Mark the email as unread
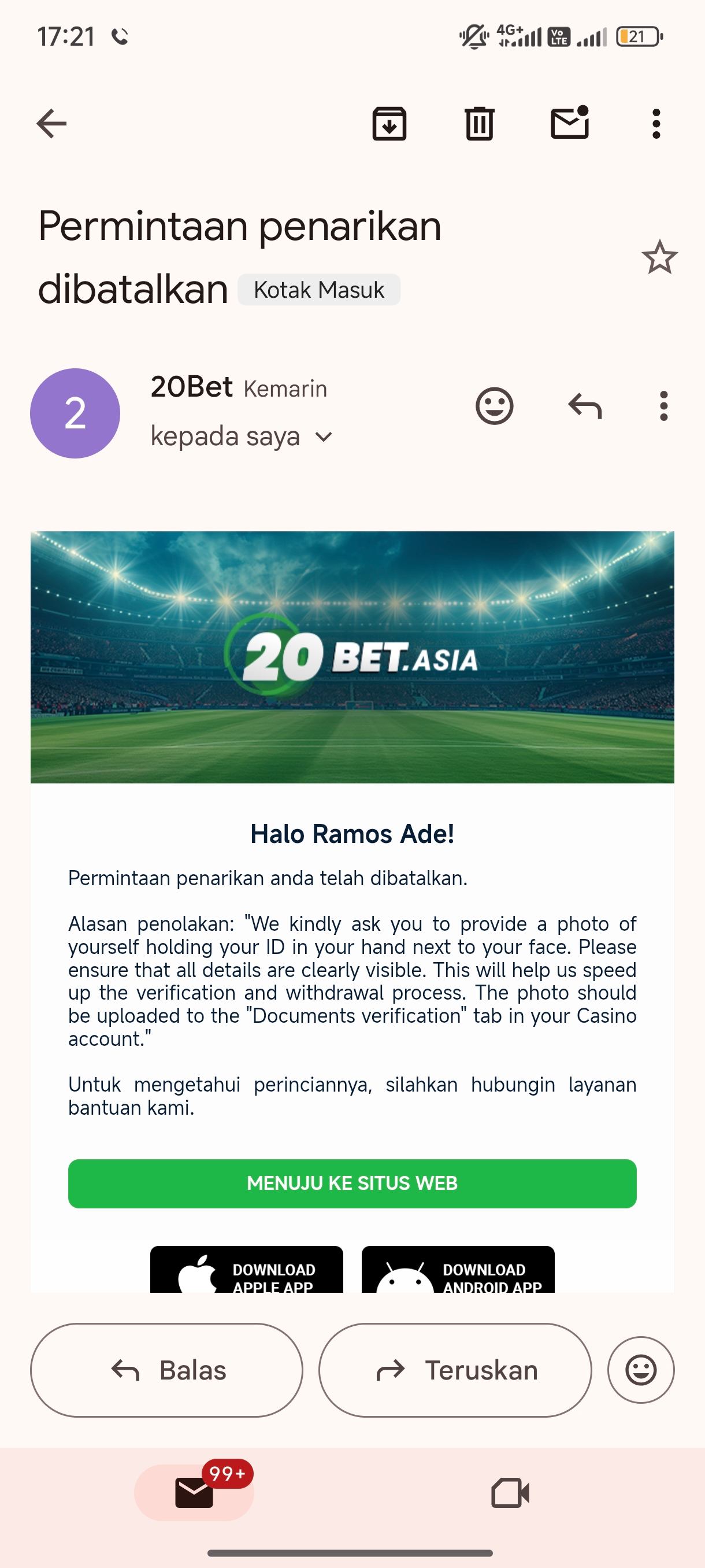 (569, 124)
